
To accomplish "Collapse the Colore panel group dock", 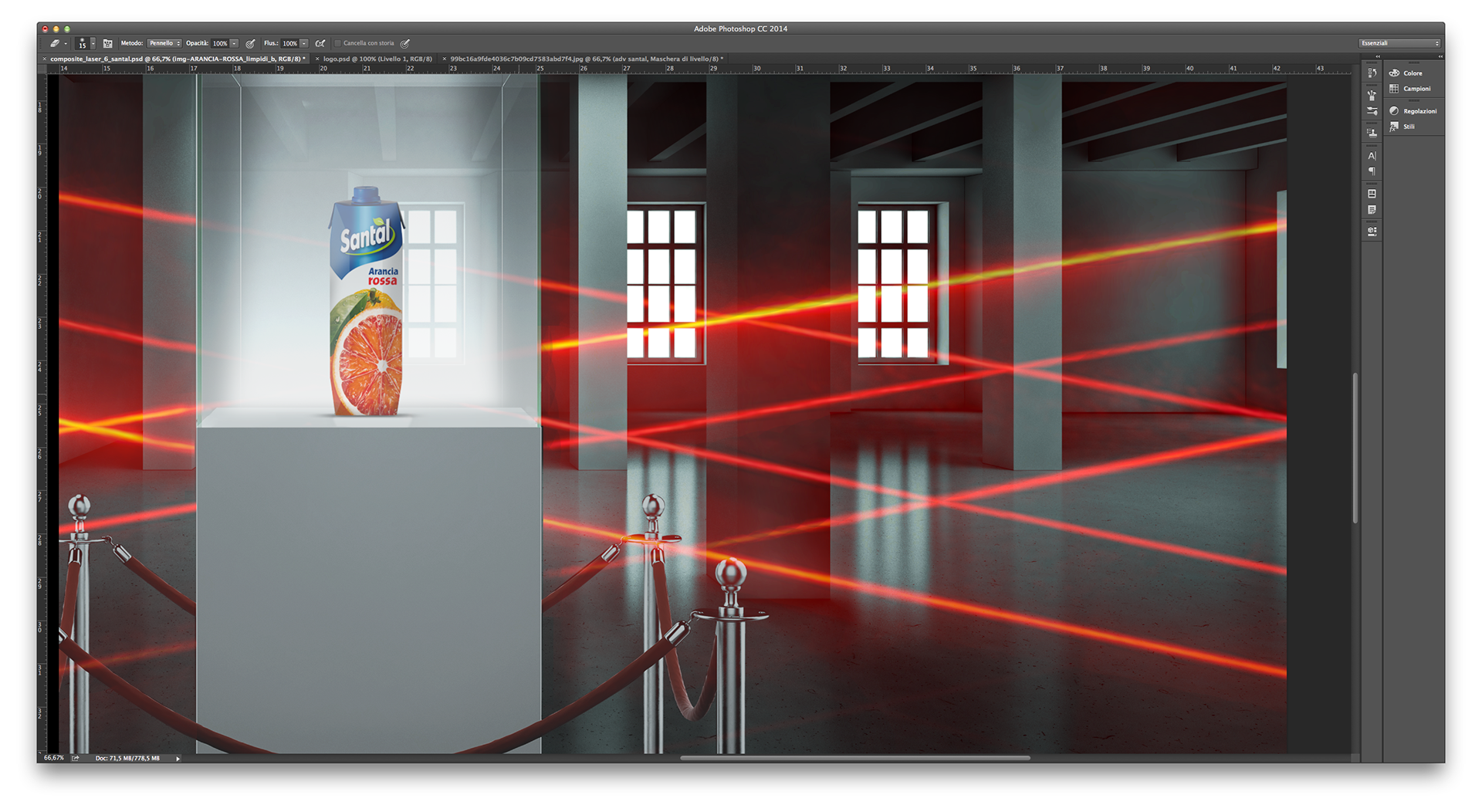I will (x=1440, y=56).
